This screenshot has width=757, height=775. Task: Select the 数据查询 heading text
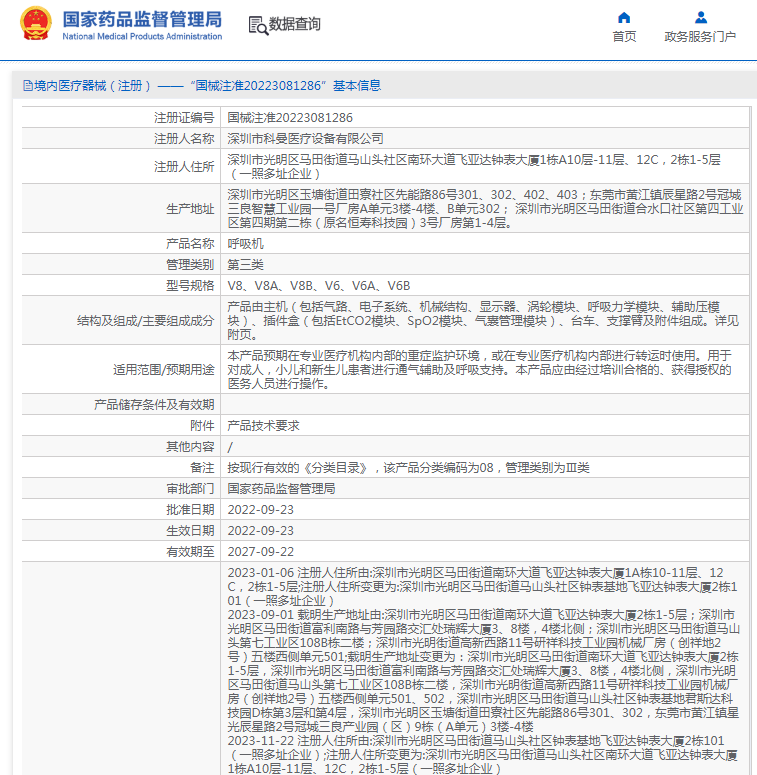pyautogui.click(x=295, y=25)
